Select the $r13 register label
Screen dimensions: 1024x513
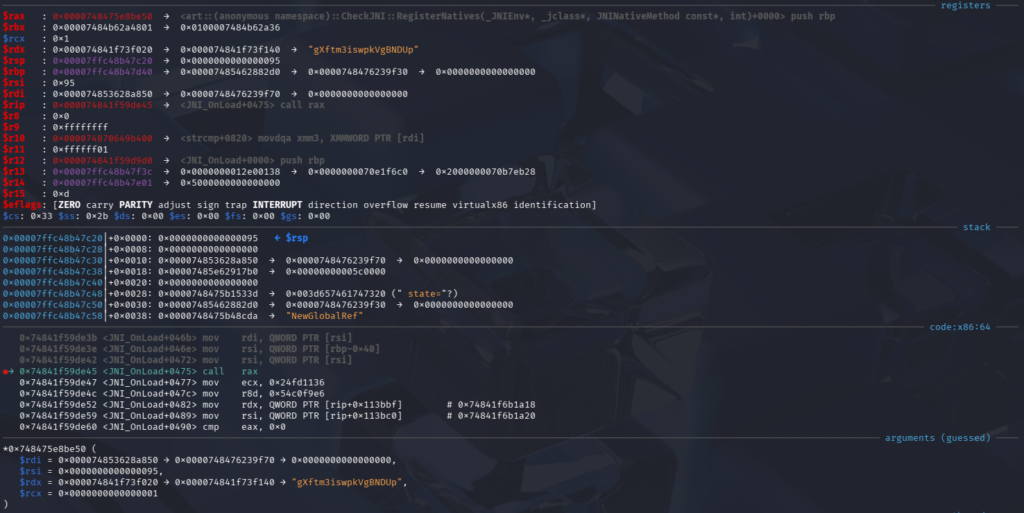tap(14, 172)
